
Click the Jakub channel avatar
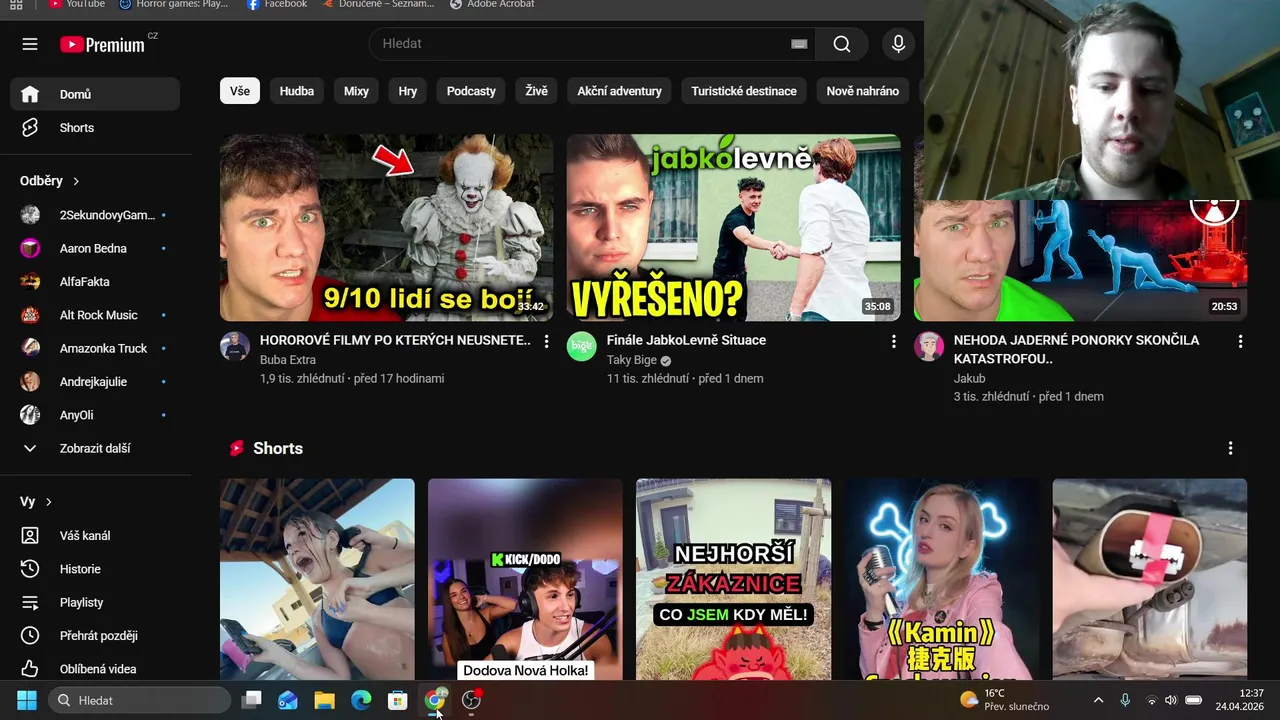pyautogui.click(x=929, y=346)
